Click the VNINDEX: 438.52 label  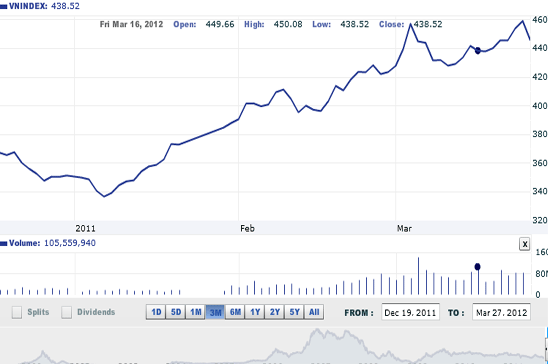tap(44, 6)
